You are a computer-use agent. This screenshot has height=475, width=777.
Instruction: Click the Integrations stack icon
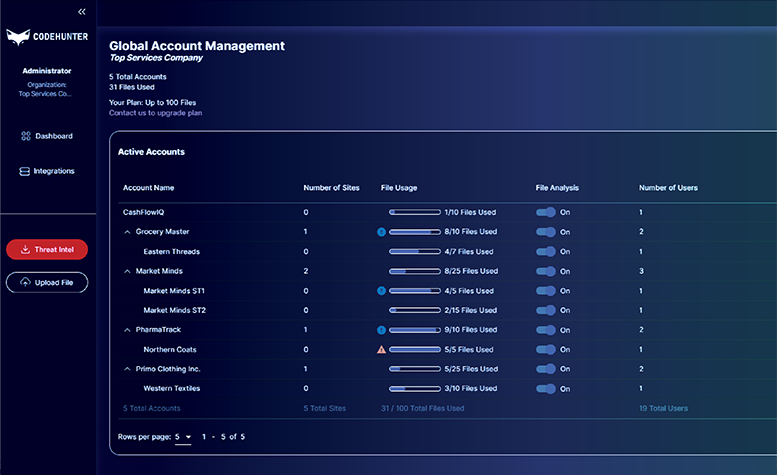point(24,171)
